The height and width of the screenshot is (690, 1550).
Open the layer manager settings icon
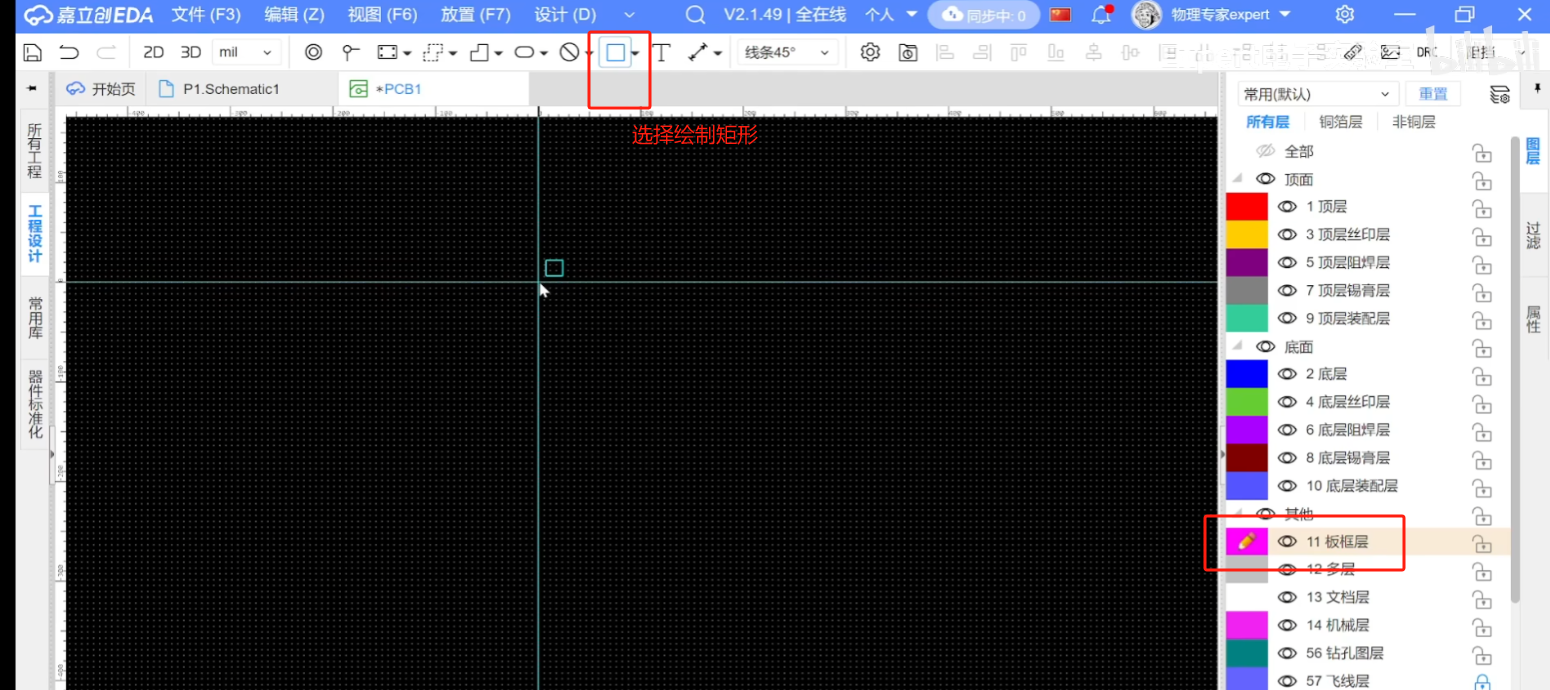click(x=1500, y=94)
